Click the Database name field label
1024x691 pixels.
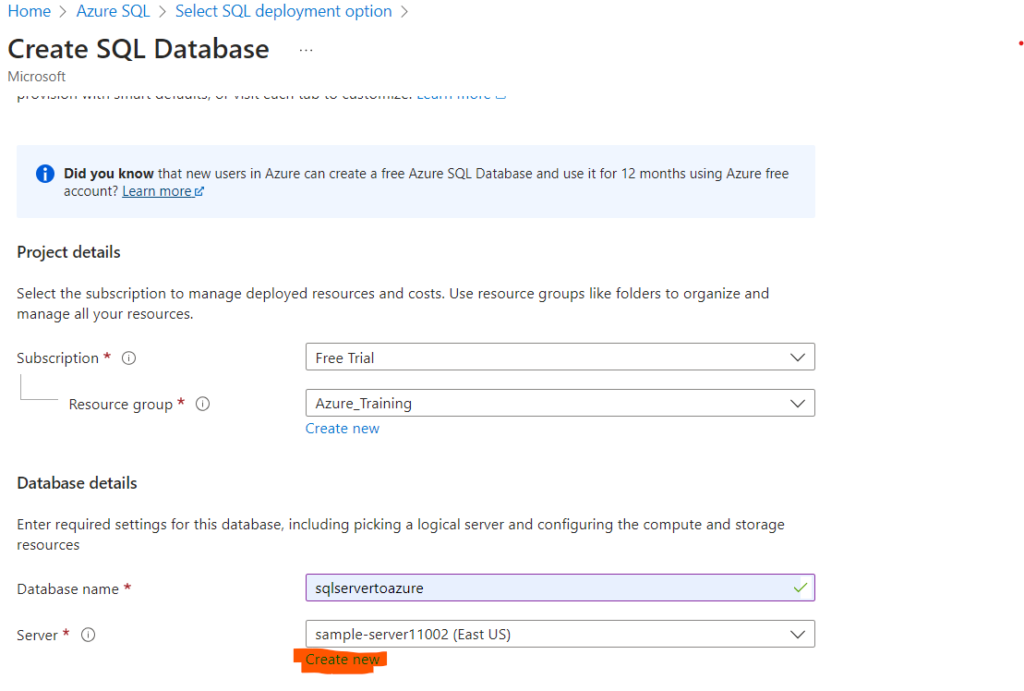click(68, 589)
